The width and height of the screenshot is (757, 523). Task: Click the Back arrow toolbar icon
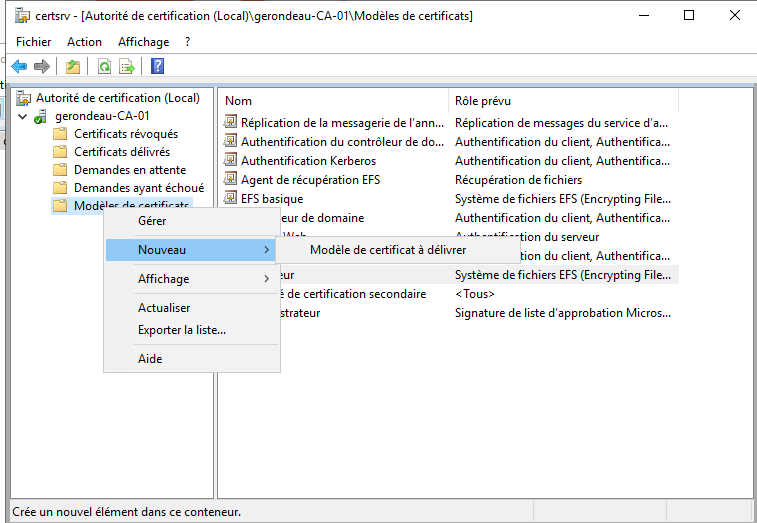[19, 67]
